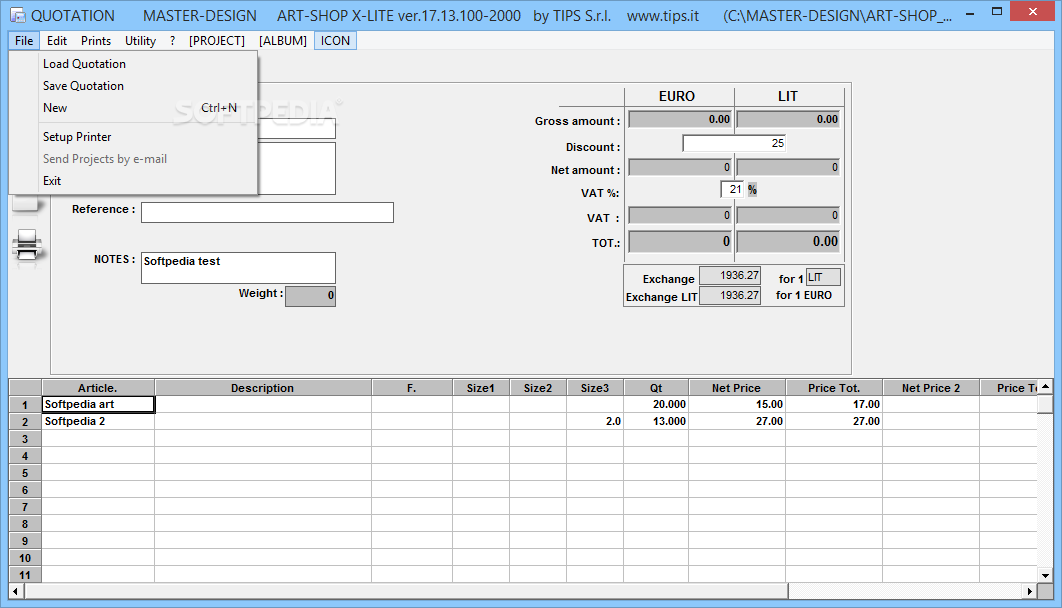
Task: Open the Utility menu
Action: pyautogui.click(x=140, y=41)
